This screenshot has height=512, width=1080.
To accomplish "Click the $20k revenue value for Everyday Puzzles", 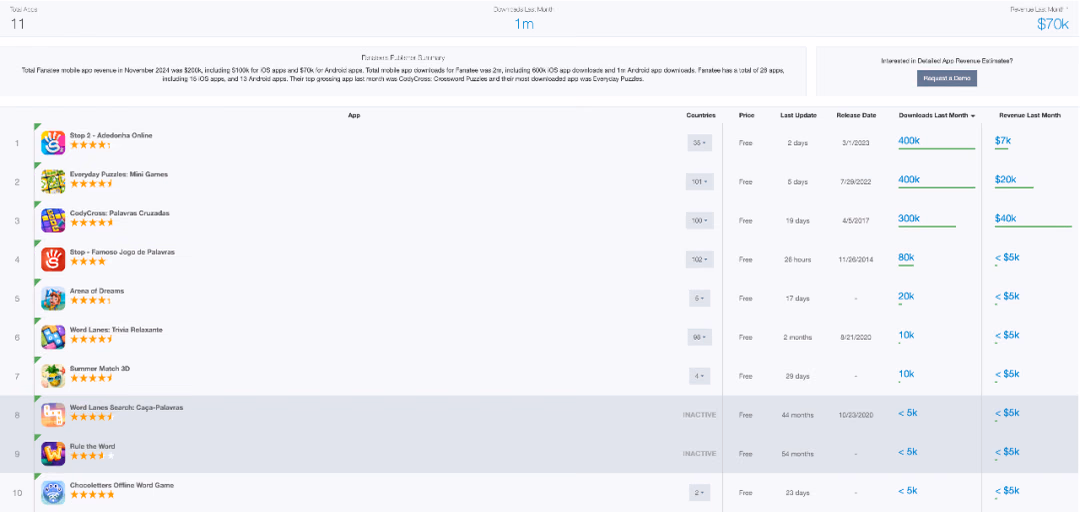I will click(x=1006, y=179).
